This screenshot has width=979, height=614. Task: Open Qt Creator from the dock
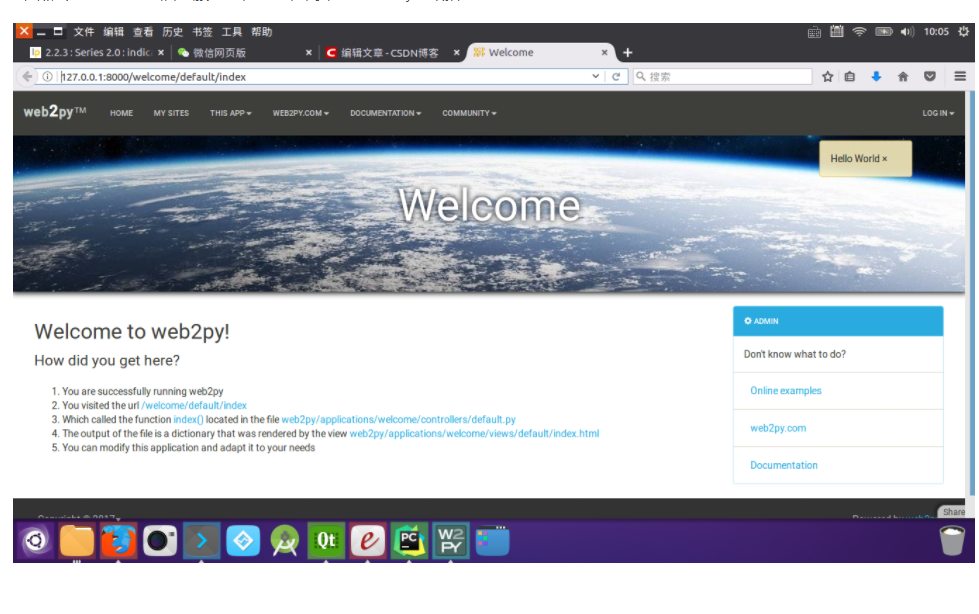click(x=326, y=540)
